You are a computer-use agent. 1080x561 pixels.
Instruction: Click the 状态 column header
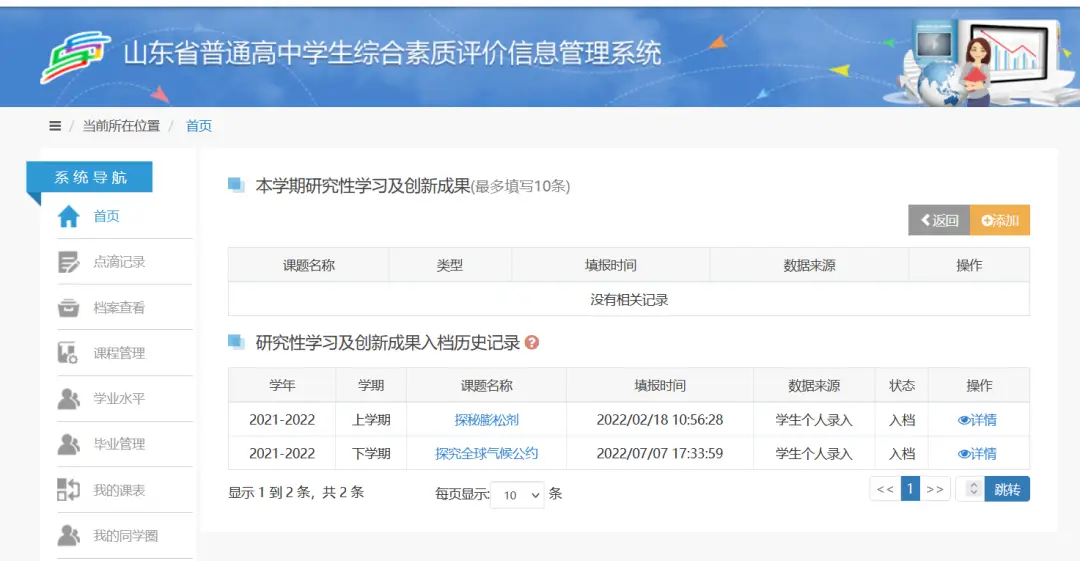[902, 385]
